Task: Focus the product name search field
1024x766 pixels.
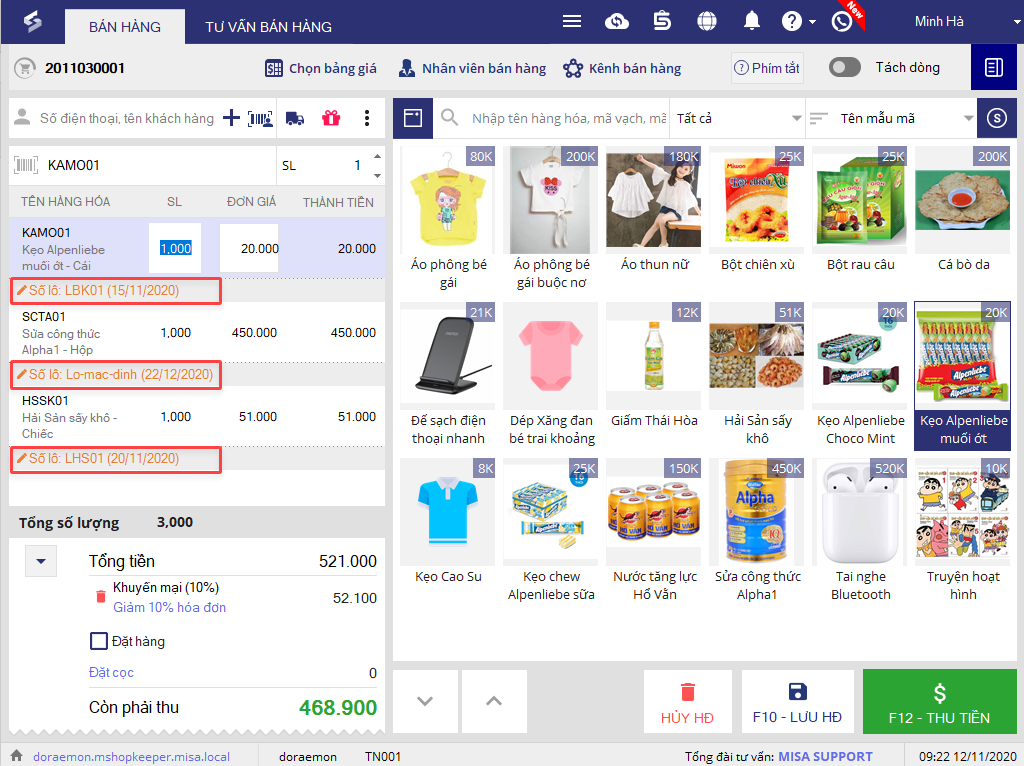Action: coord(568,118)
